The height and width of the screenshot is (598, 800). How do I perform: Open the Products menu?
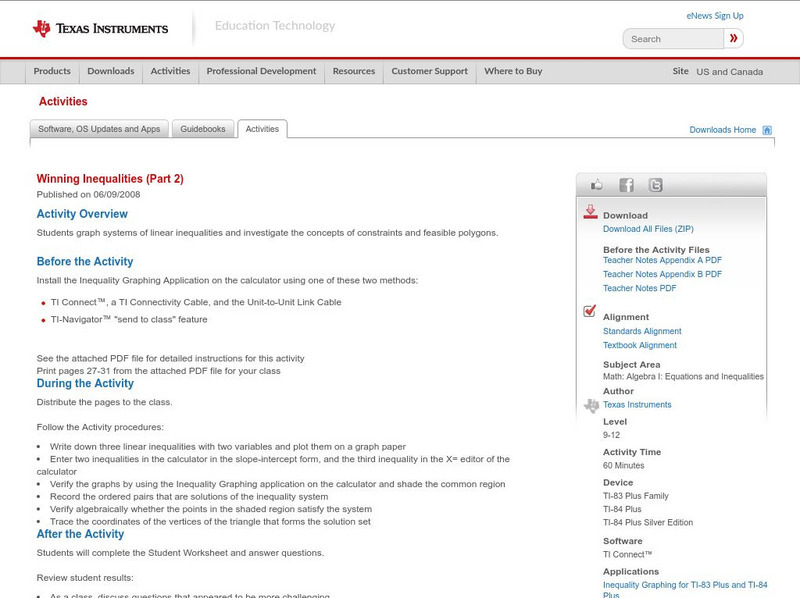pos(52,71)
